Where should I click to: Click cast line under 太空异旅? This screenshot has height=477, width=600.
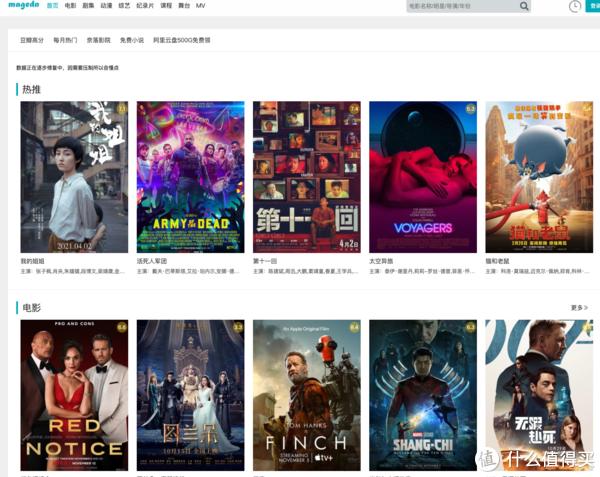(422, 271)
